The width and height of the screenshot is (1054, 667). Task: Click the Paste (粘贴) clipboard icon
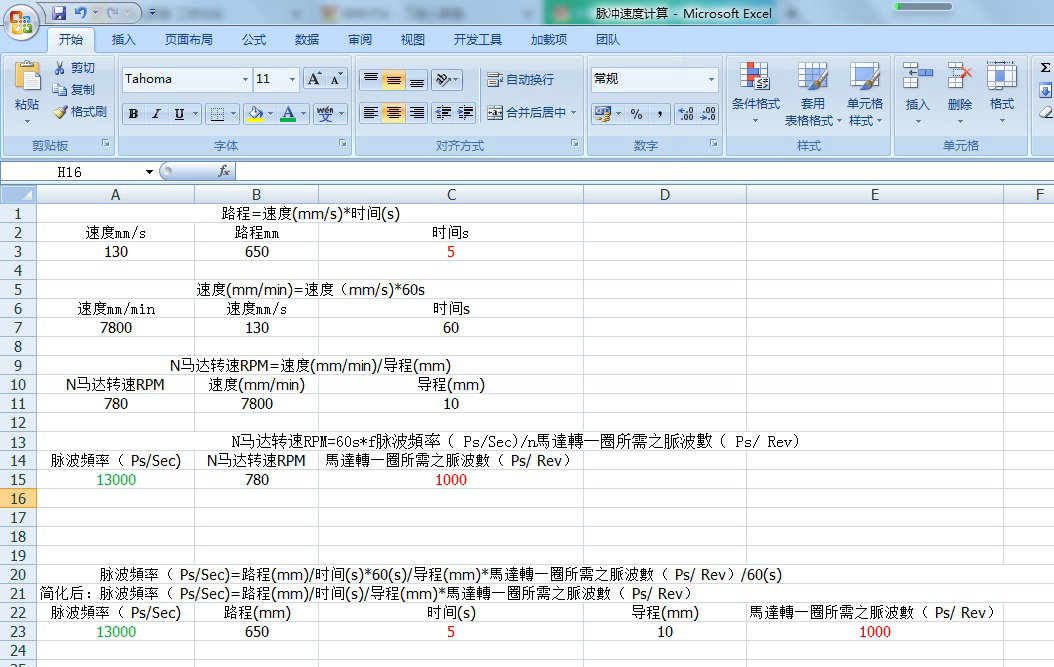[x=27, y=78]
